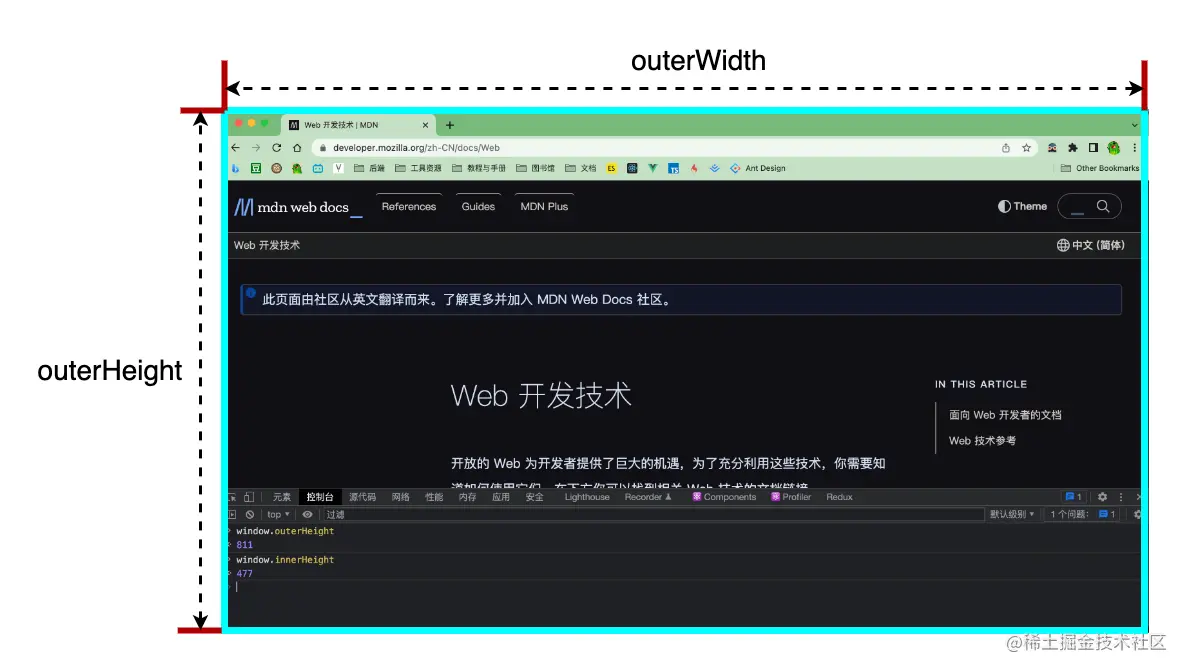1186x672 pixels.
Task: Open the Guides menu on MDN
Action: 478,207
